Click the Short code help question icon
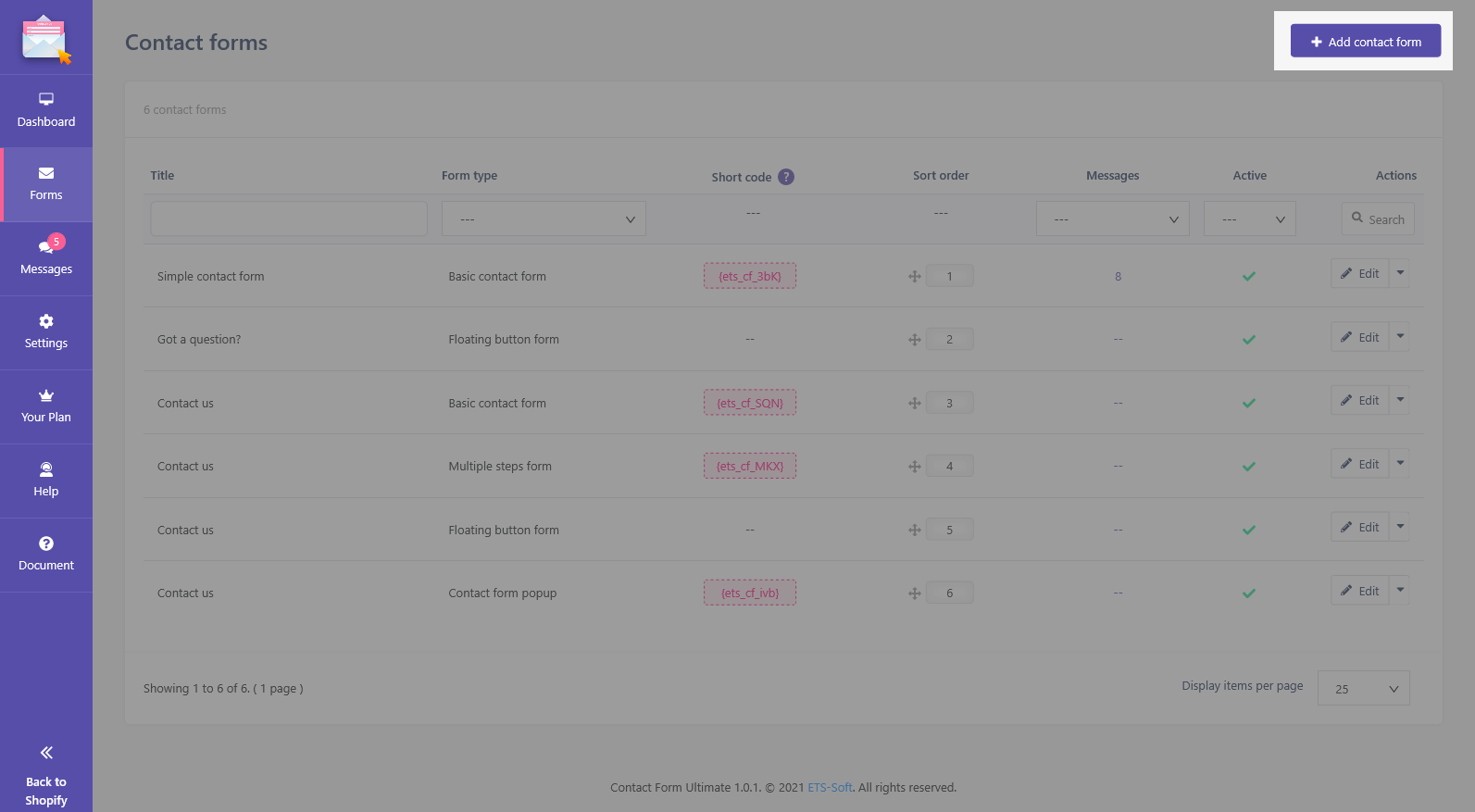This screenshot has height=812, width=1475. pos(786,177)
